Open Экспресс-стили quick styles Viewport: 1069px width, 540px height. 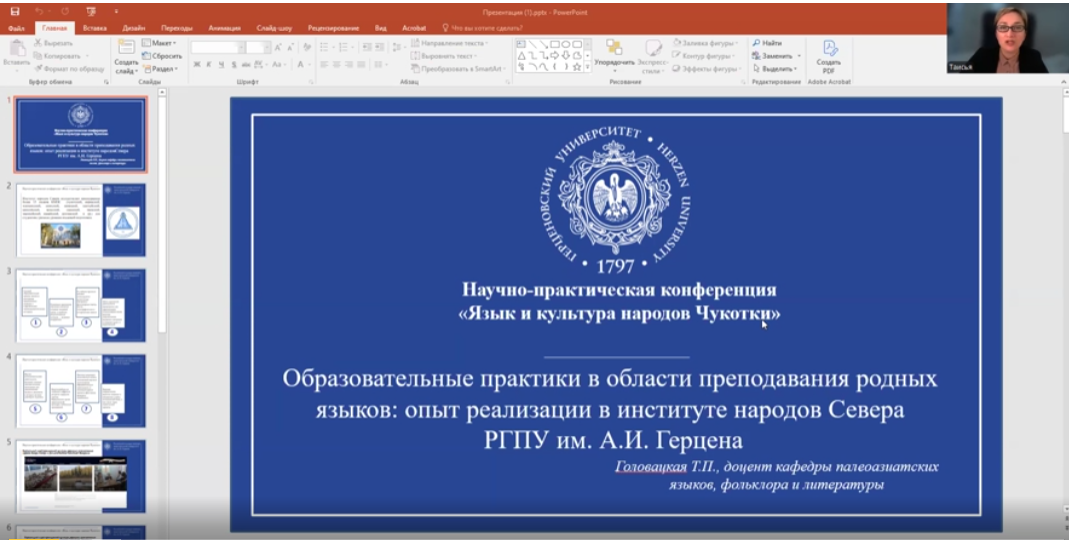pos(652,56)
